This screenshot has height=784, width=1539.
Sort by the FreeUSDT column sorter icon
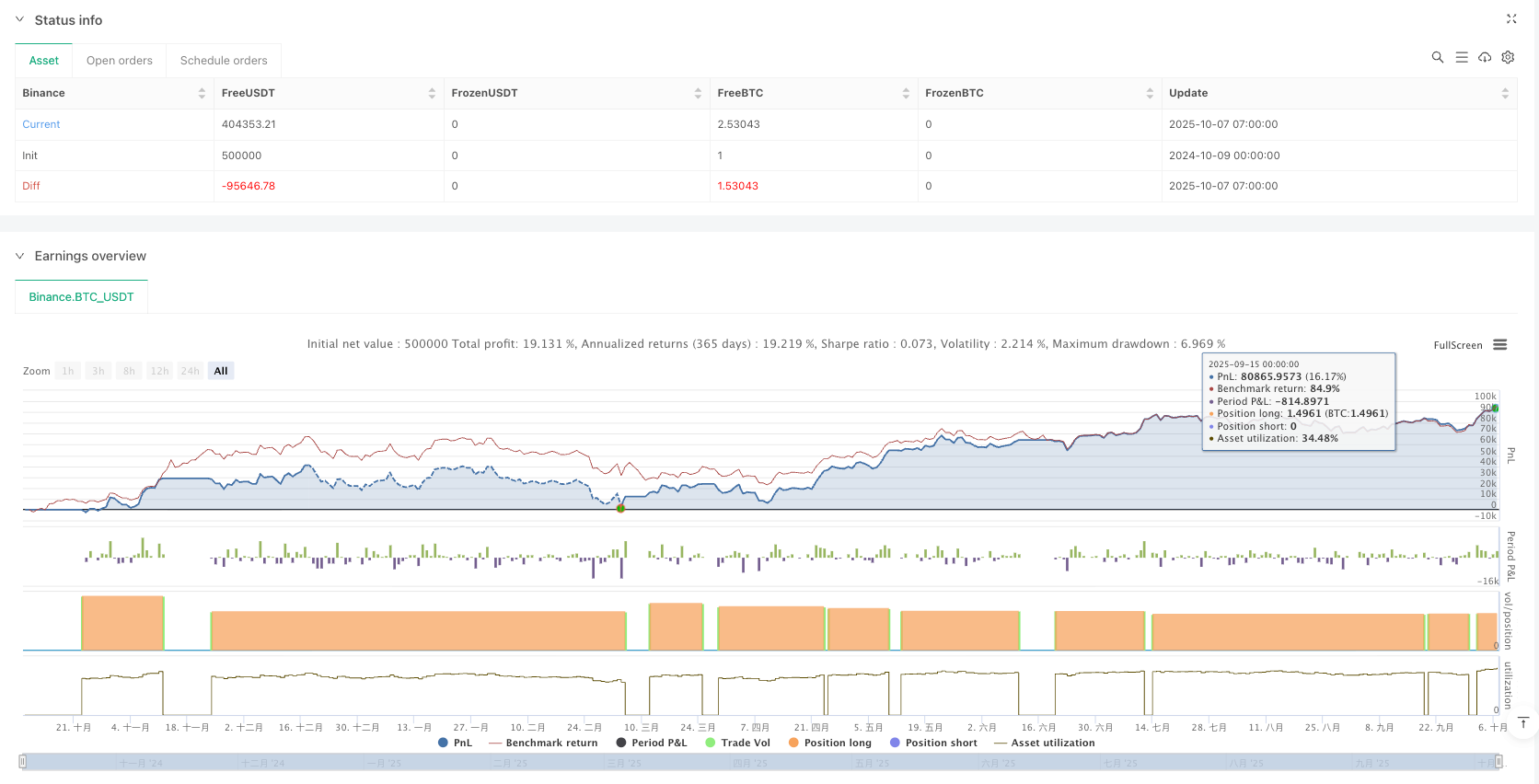(432, 93)
